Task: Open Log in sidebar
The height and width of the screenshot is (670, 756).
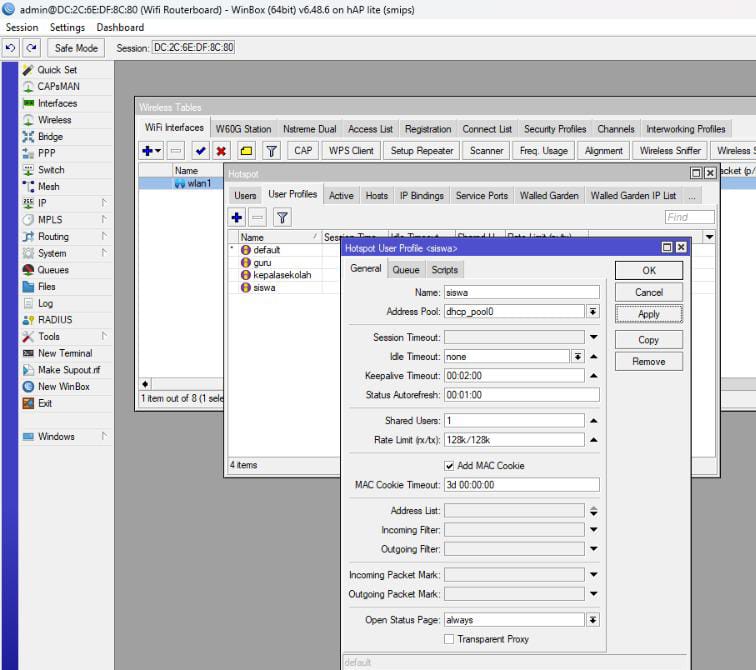Action: (45, 303)
